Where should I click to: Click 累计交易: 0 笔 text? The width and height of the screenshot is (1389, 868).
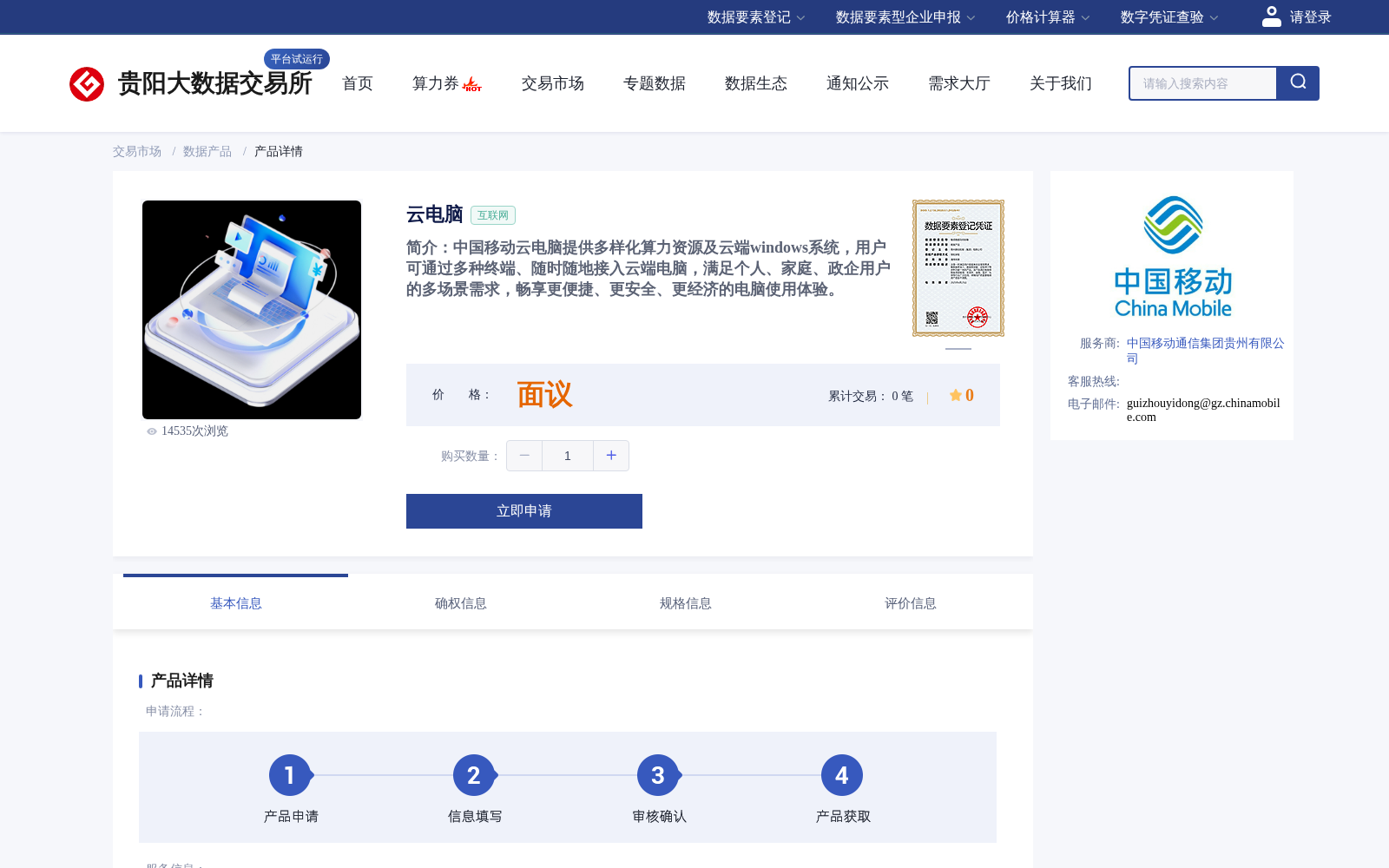(x=871, y=396)
